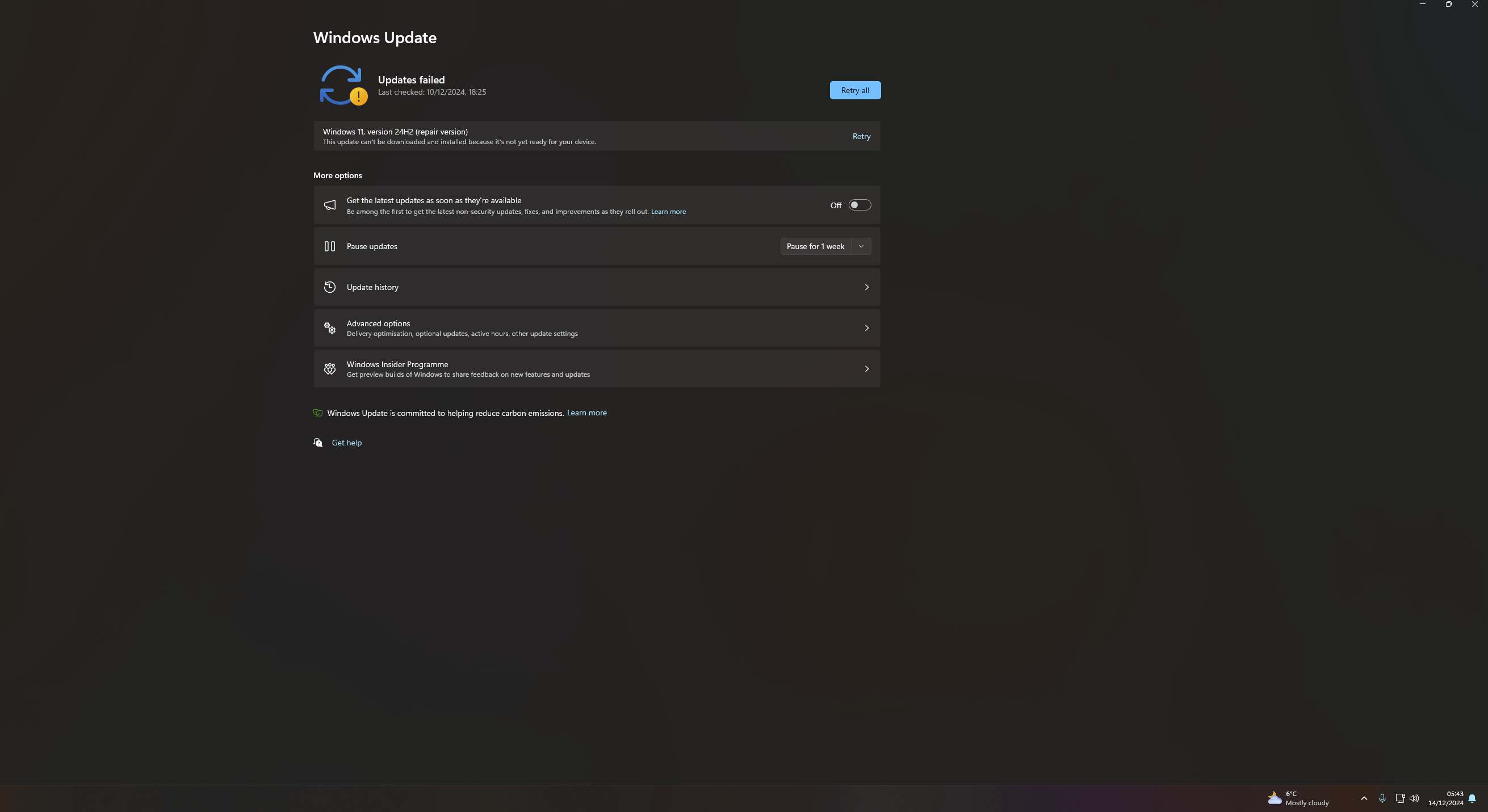Click the microphone tray icon
The width and height of the screenshot is (1488, 812).
coord(1382,798)
